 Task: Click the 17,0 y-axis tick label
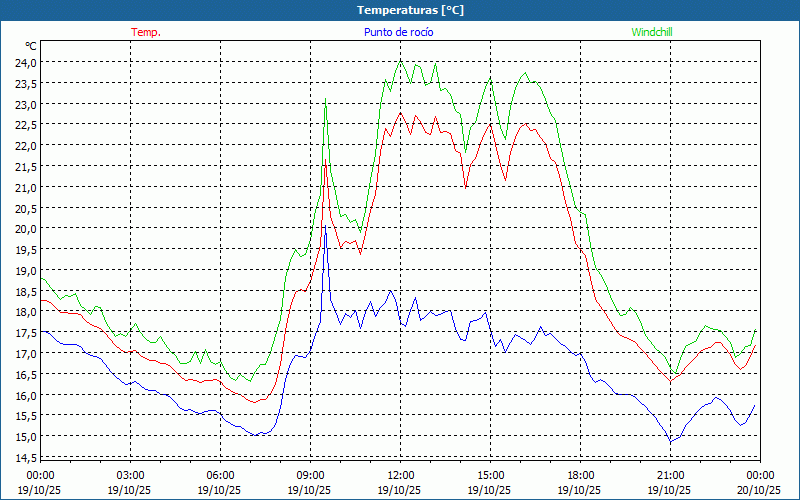pos(24,354)
